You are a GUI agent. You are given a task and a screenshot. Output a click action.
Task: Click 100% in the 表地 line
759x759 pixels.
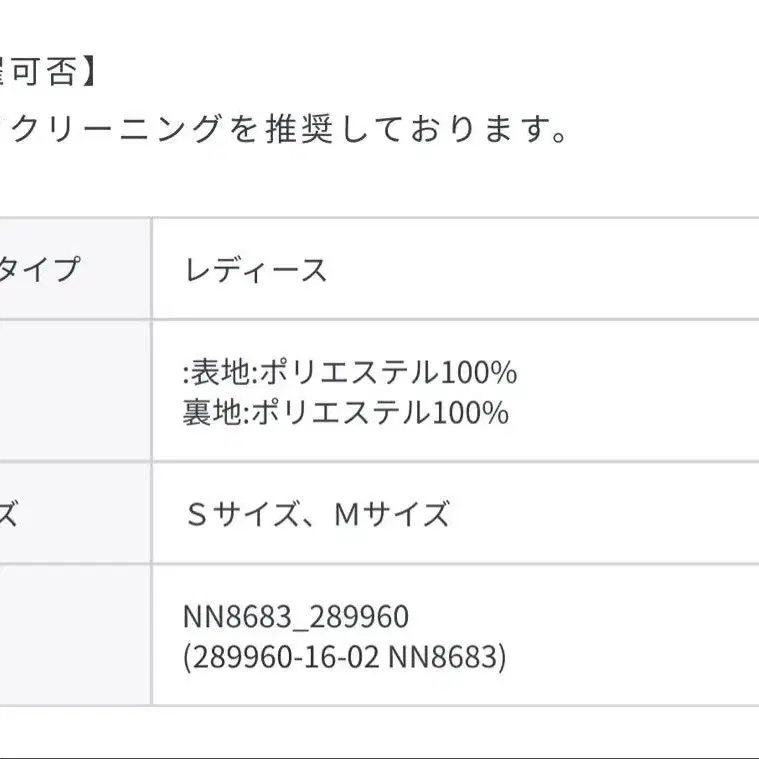pyautogui.click(x=478, y=373)
